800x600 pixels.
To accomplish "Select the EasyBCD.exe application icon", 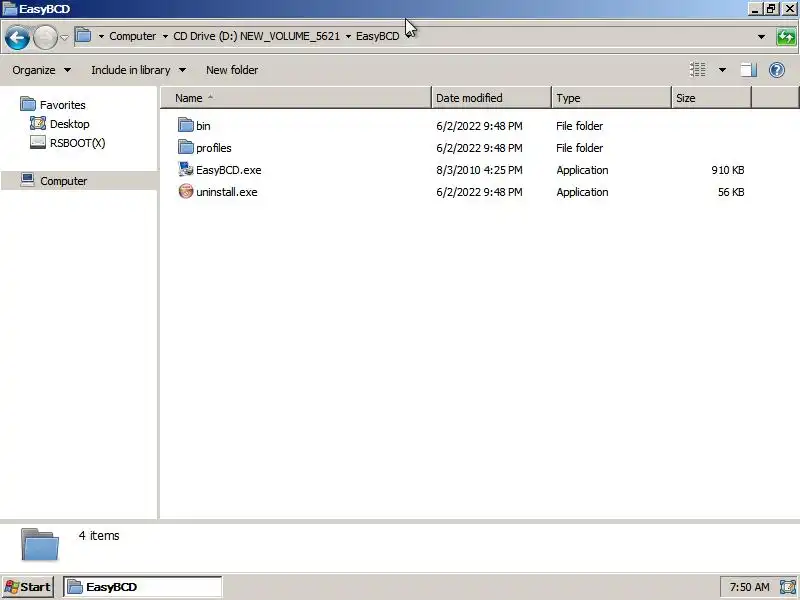I will [186, 169].
